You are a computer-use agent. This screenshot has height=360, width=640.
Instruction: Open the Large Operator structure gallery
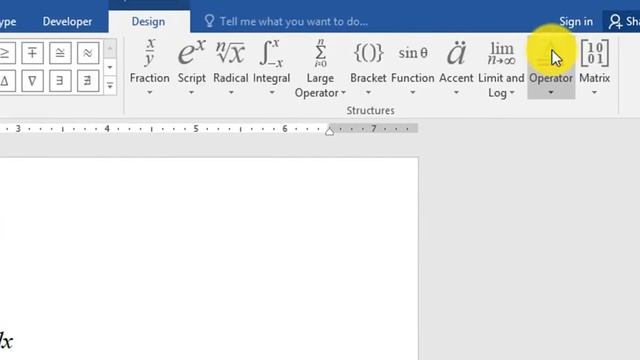coord(320,68)
